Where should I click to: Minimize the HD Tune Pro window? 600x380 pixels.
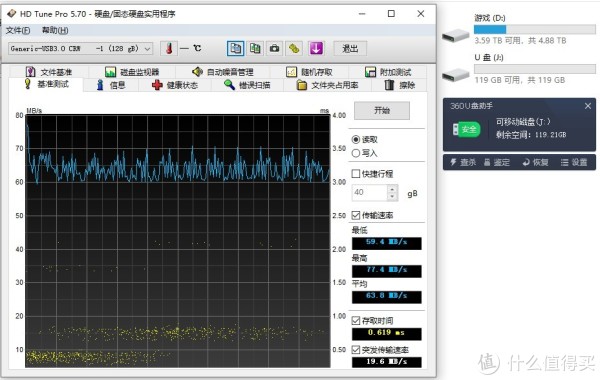(x=362, y=14)
